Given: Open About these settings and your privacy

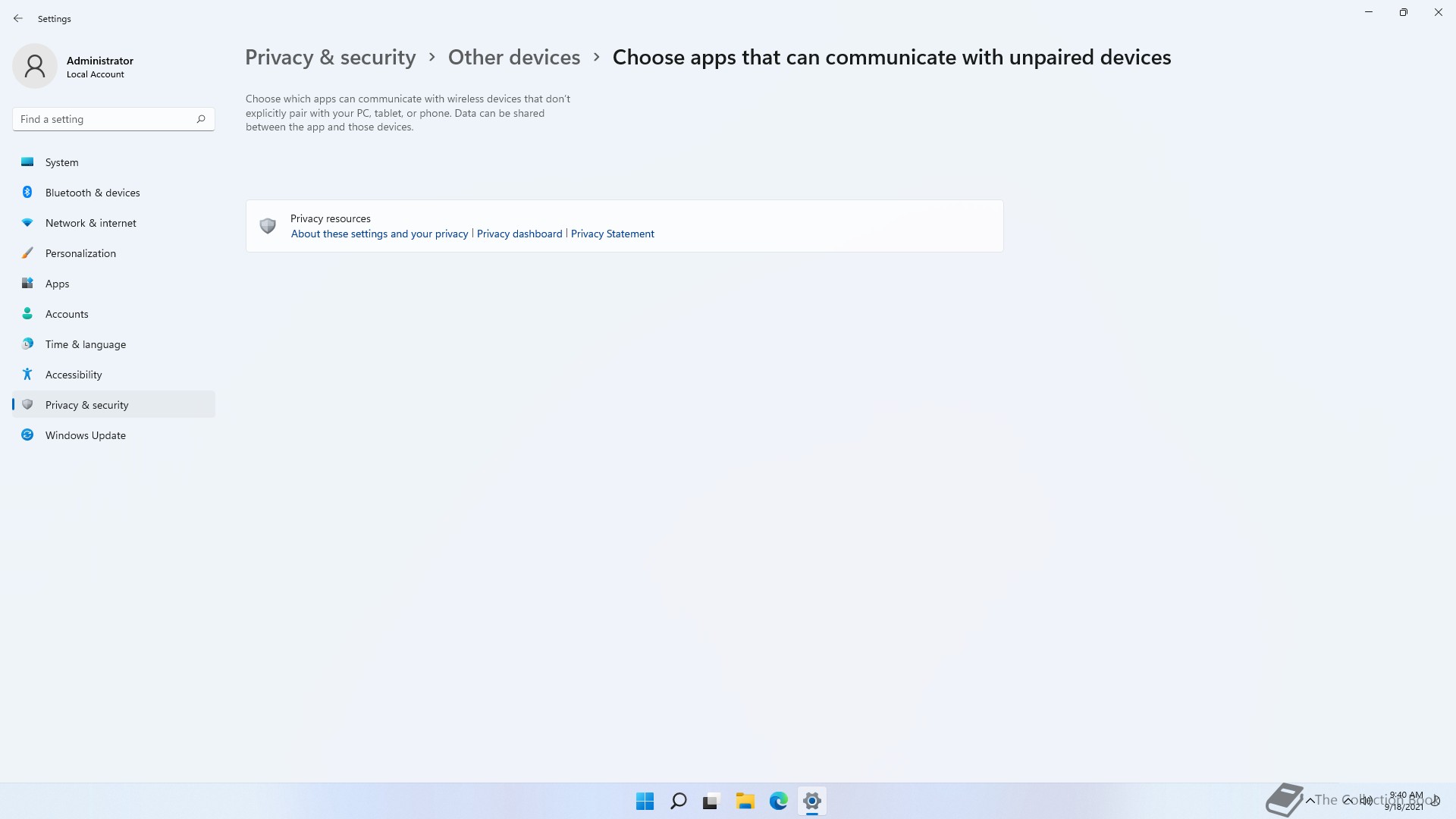Looking at the screenshot, I should click(x=379, y=234).
